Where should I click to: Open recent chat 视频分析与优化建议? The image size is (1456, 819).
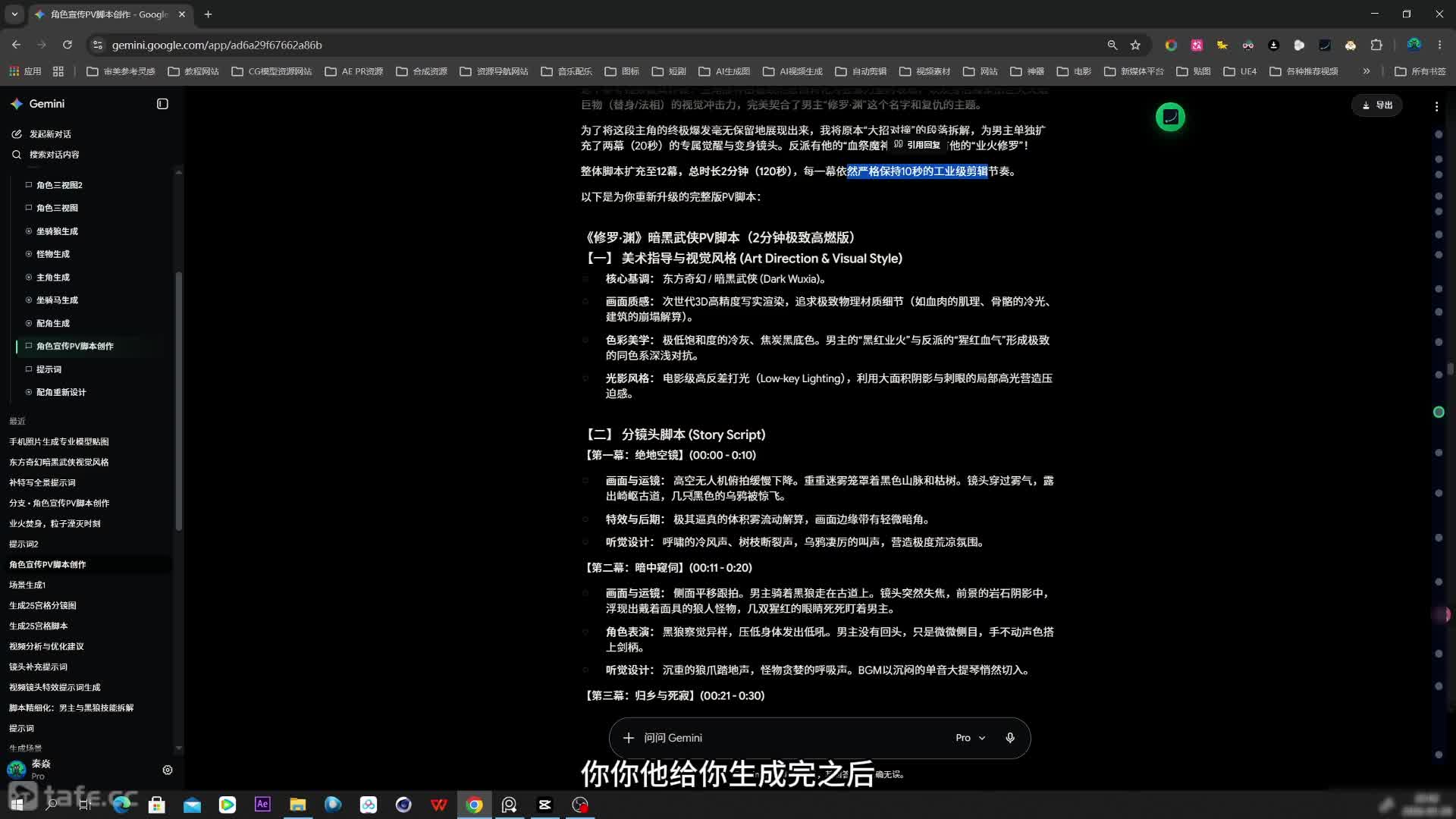pos(46,646)
